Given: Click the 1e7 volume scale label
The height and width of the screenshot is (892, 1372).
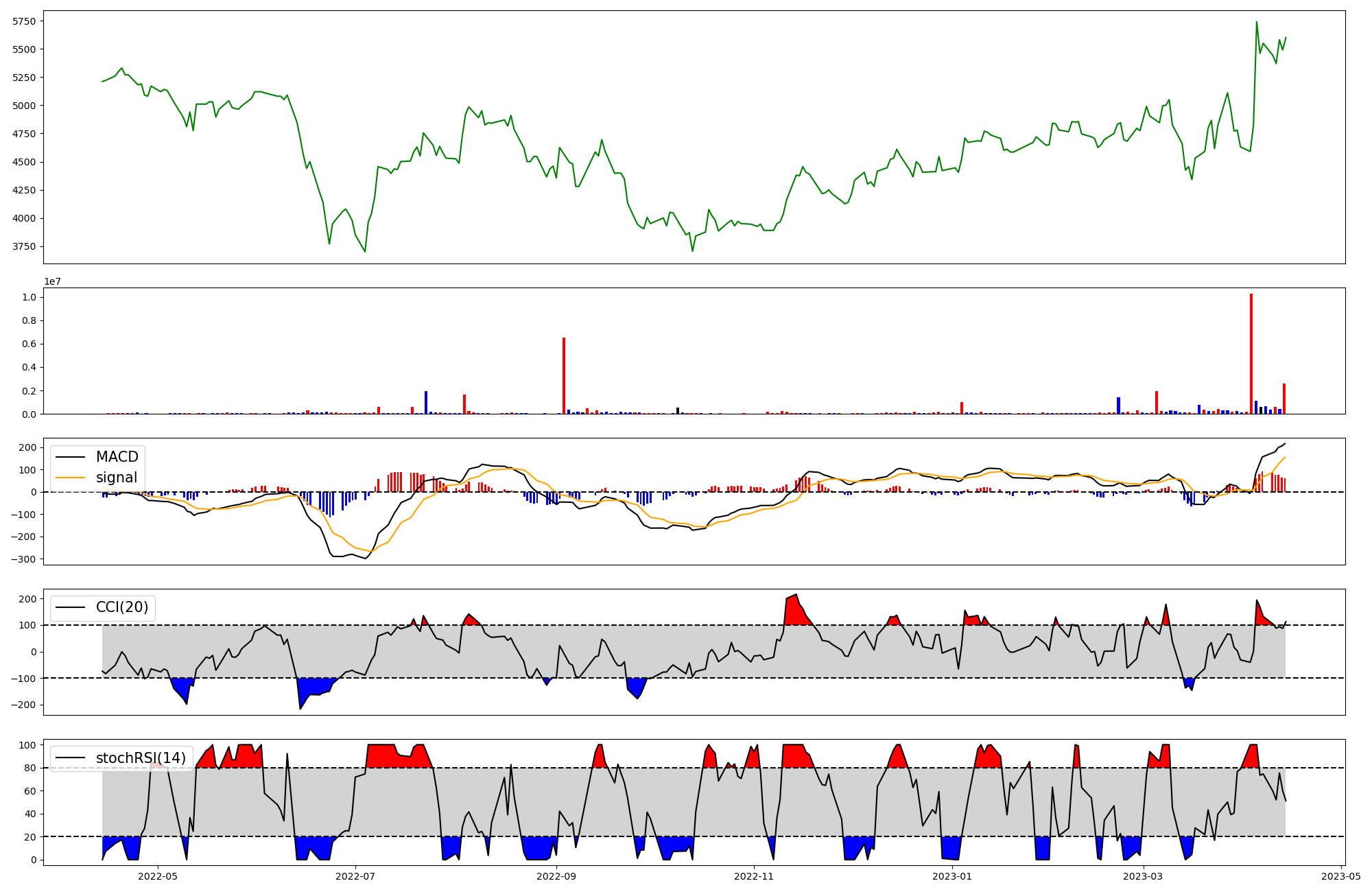Looking at the screenshot, I should [52, 282].
